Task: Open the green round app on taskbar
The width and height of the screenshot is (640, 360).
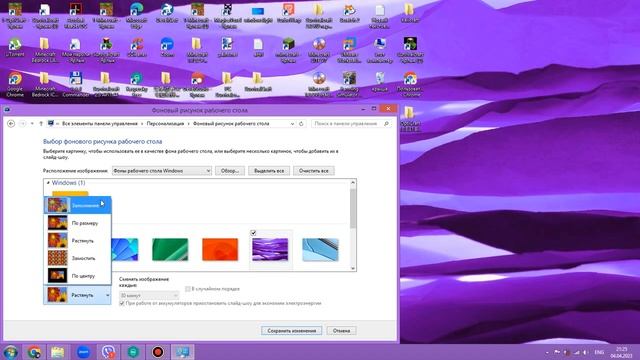Action: click(133, 352)
